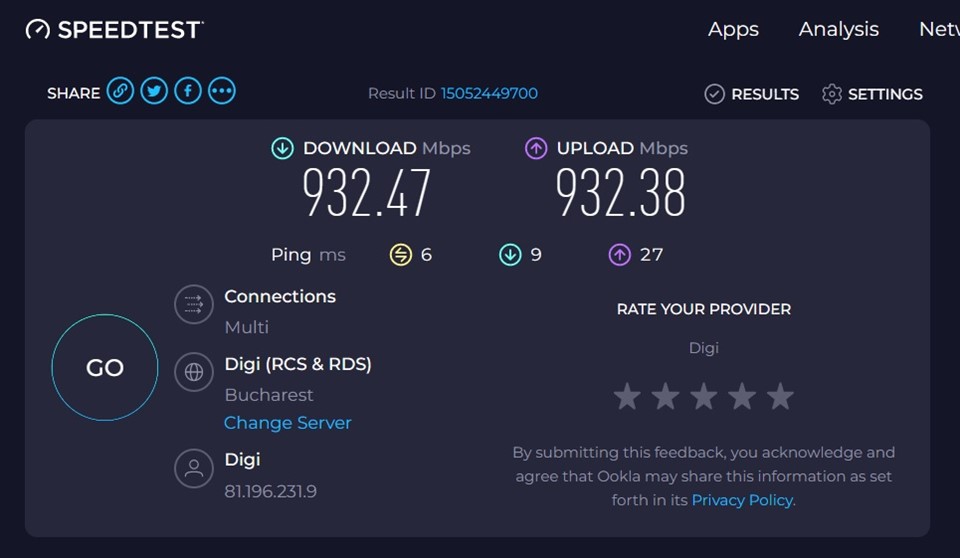Open more share options icon

click(222, 92)
